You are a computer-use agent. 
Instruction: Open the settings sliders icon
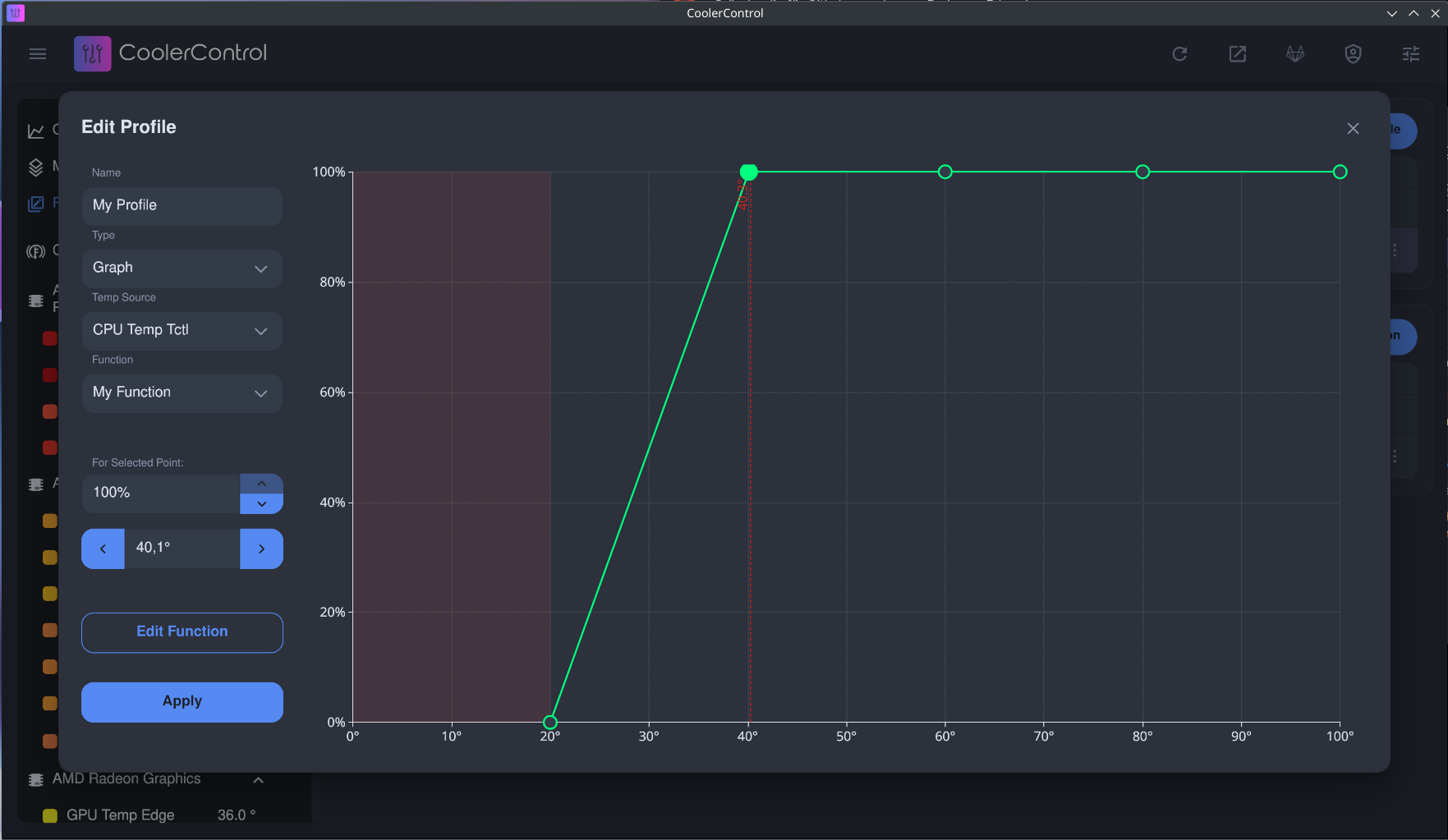click(1411, 54)
